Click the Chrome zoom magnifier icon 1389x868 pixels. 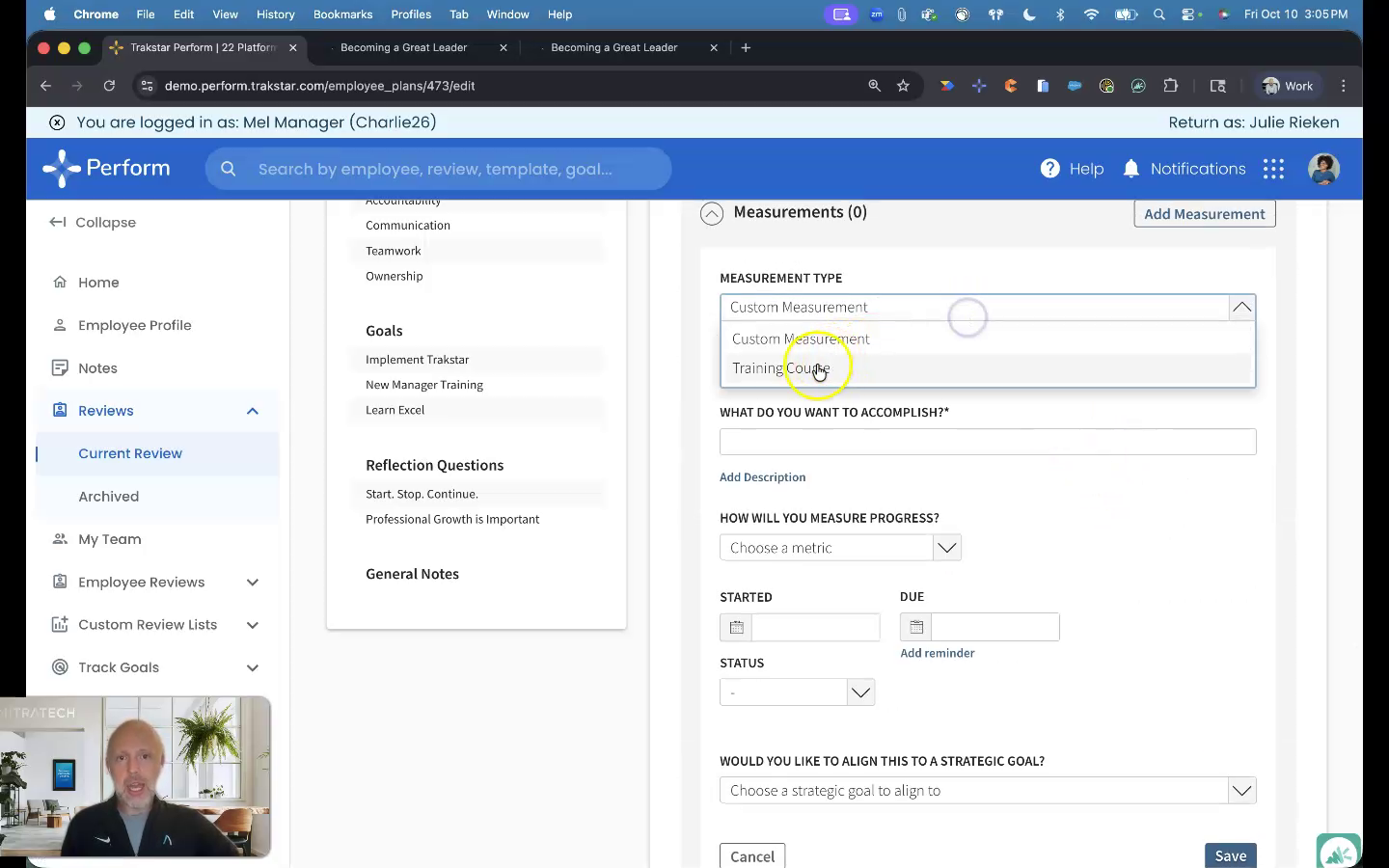pos(874,86)
